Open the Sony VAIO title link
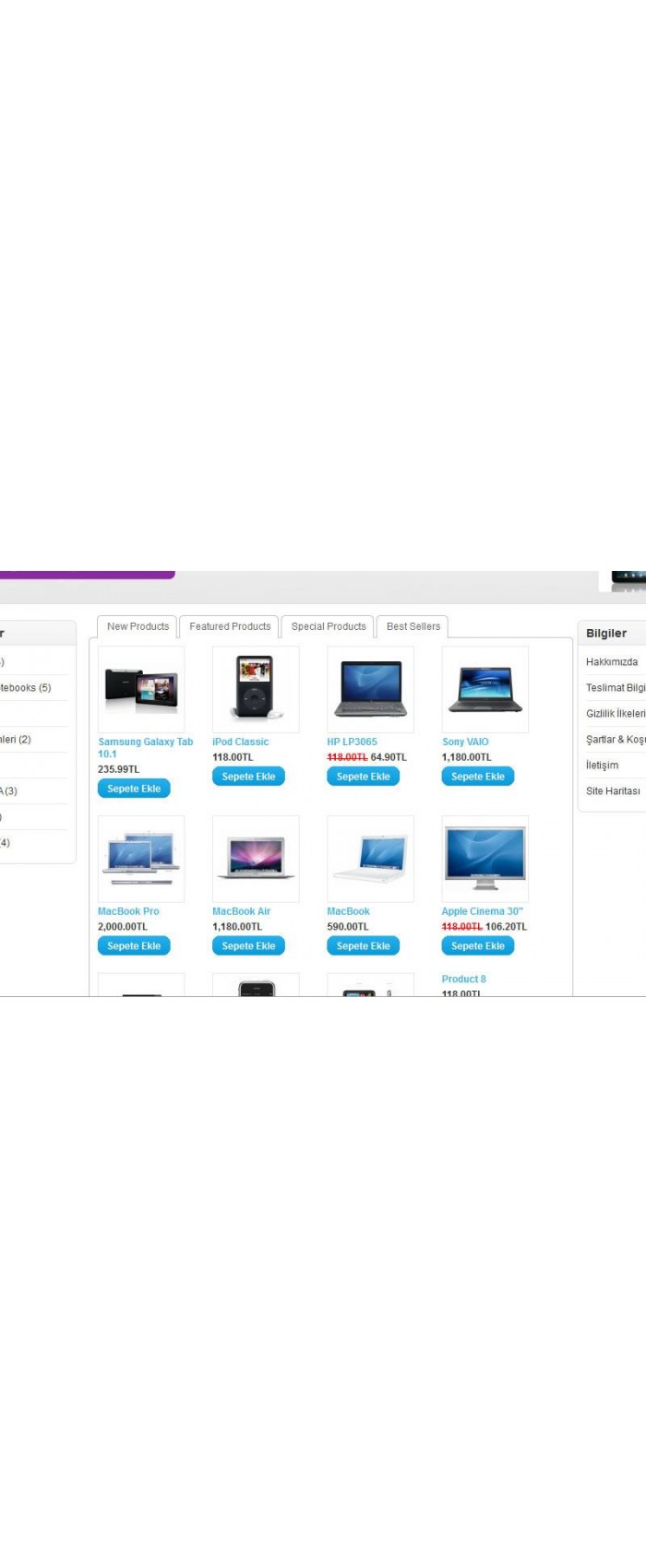Image resolution: width=646 pixels, height=1568 pixels. (465, 742)
